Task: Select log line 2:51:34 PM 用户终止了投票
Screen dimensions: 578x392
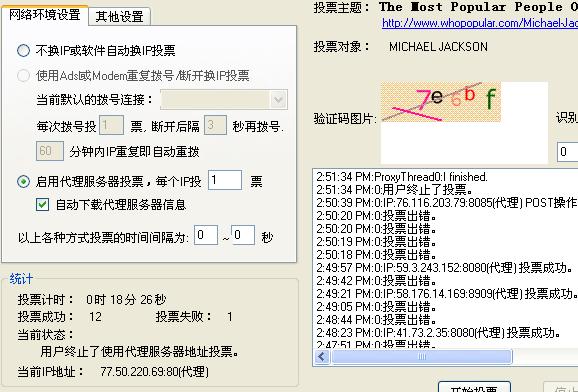Action: click(394, 190)
